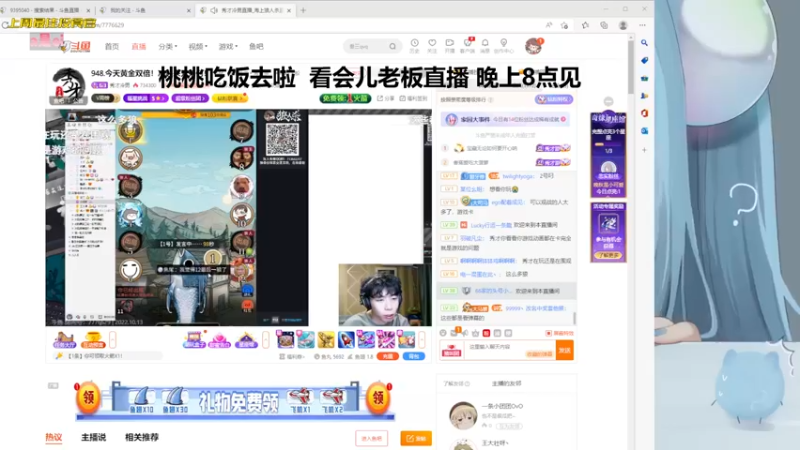Click the Douyu site logo
Viewport: 800px width, 450px height.
click(x=77, y=46)
